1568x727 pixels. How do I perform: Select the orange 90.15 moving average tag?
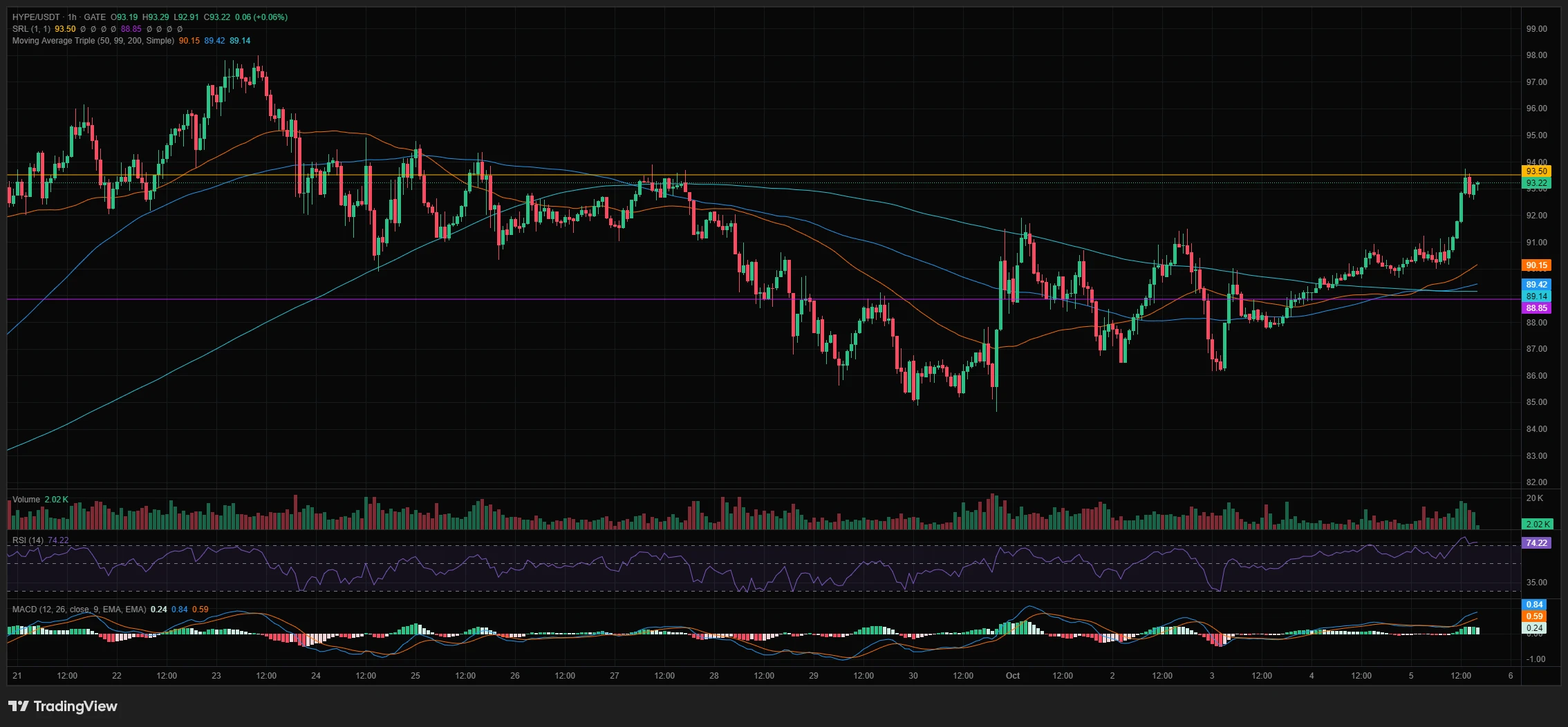tap(1537, 265)
